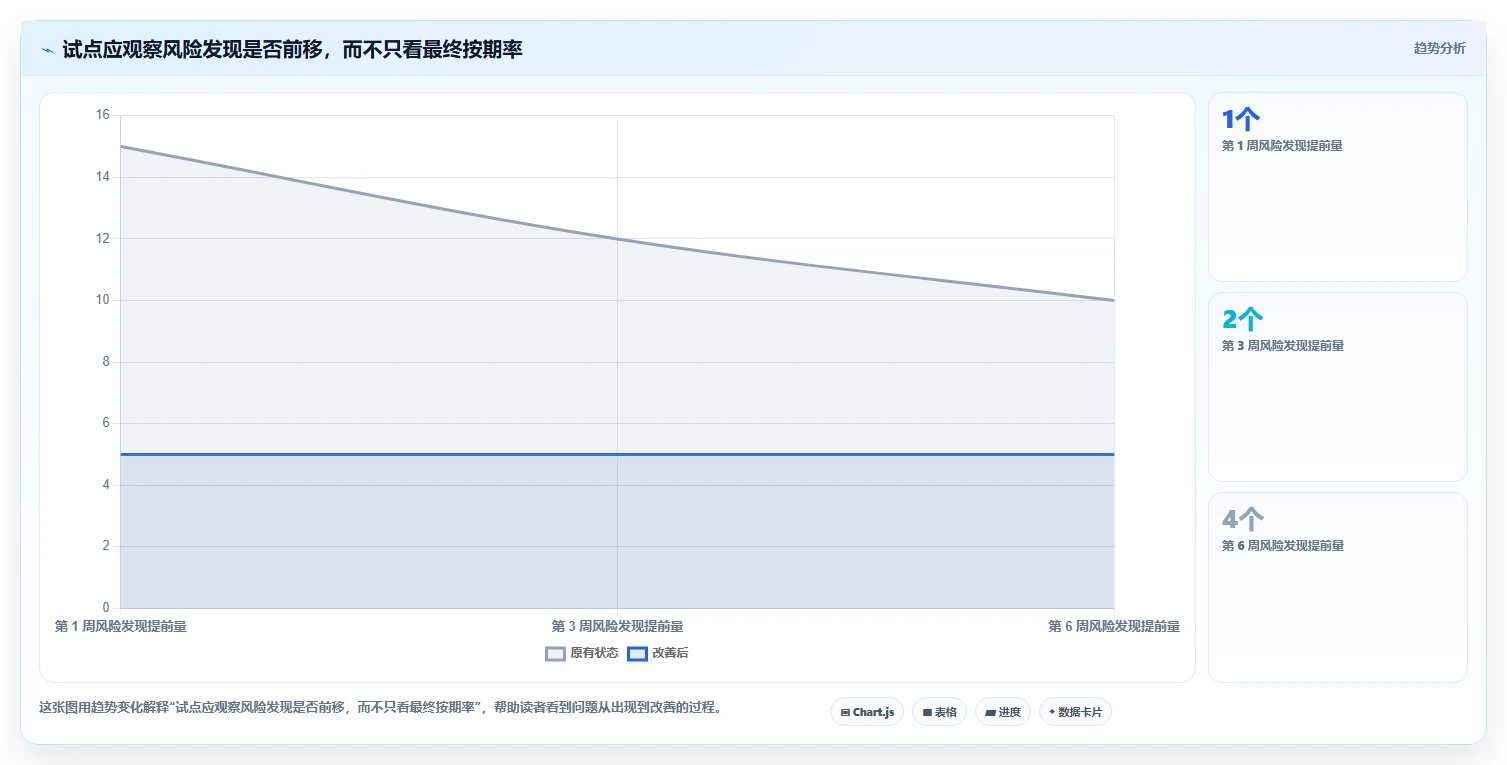The image size is (1507, 765).
Task: Click the heading 试点应观察风险发现是否前移
Action: [292, 49]
